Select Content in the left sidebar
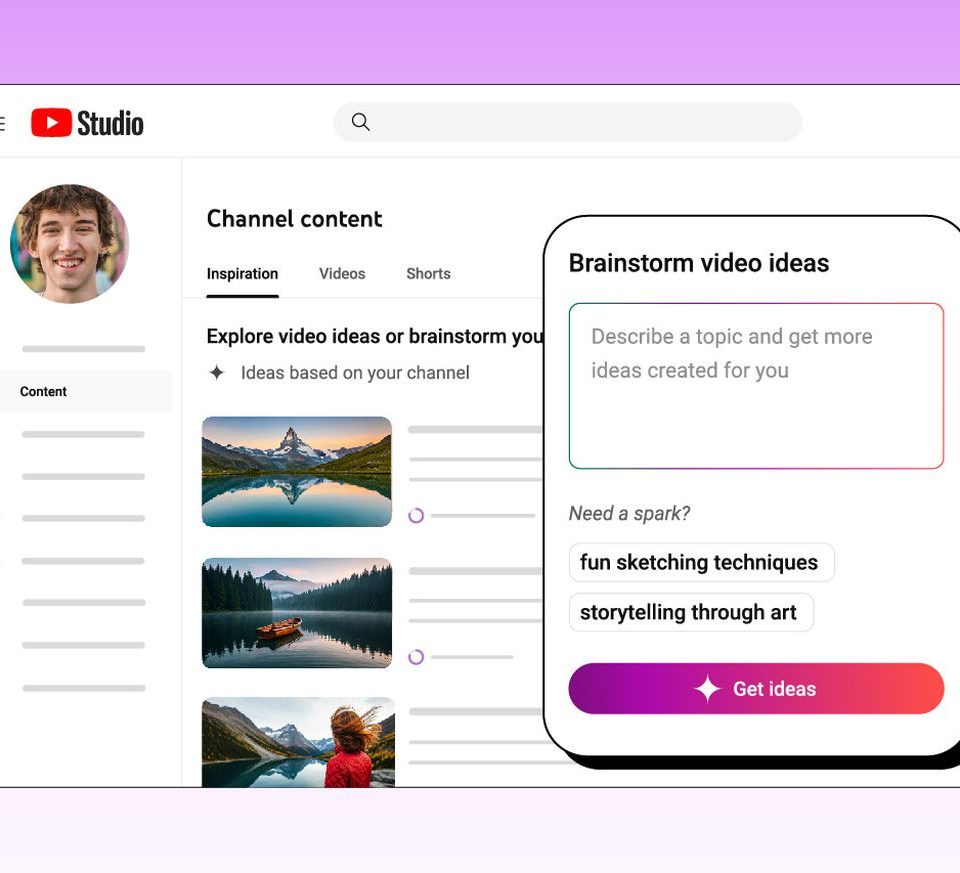The height and width of the screenshot is (873, 960). [x=44, y=392]
